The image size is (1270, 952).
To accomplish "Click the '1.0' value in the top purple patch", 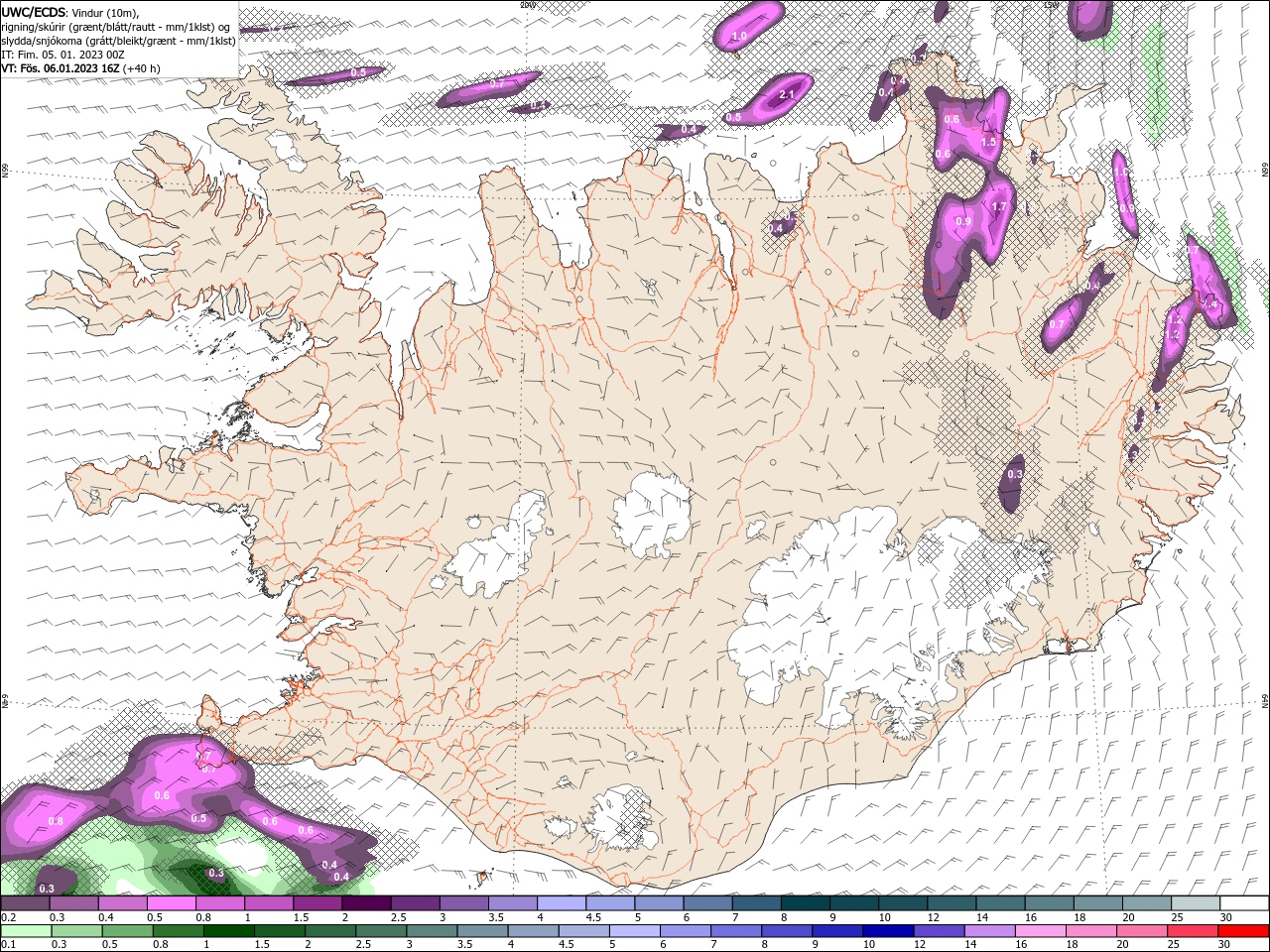I will point(738,37).
